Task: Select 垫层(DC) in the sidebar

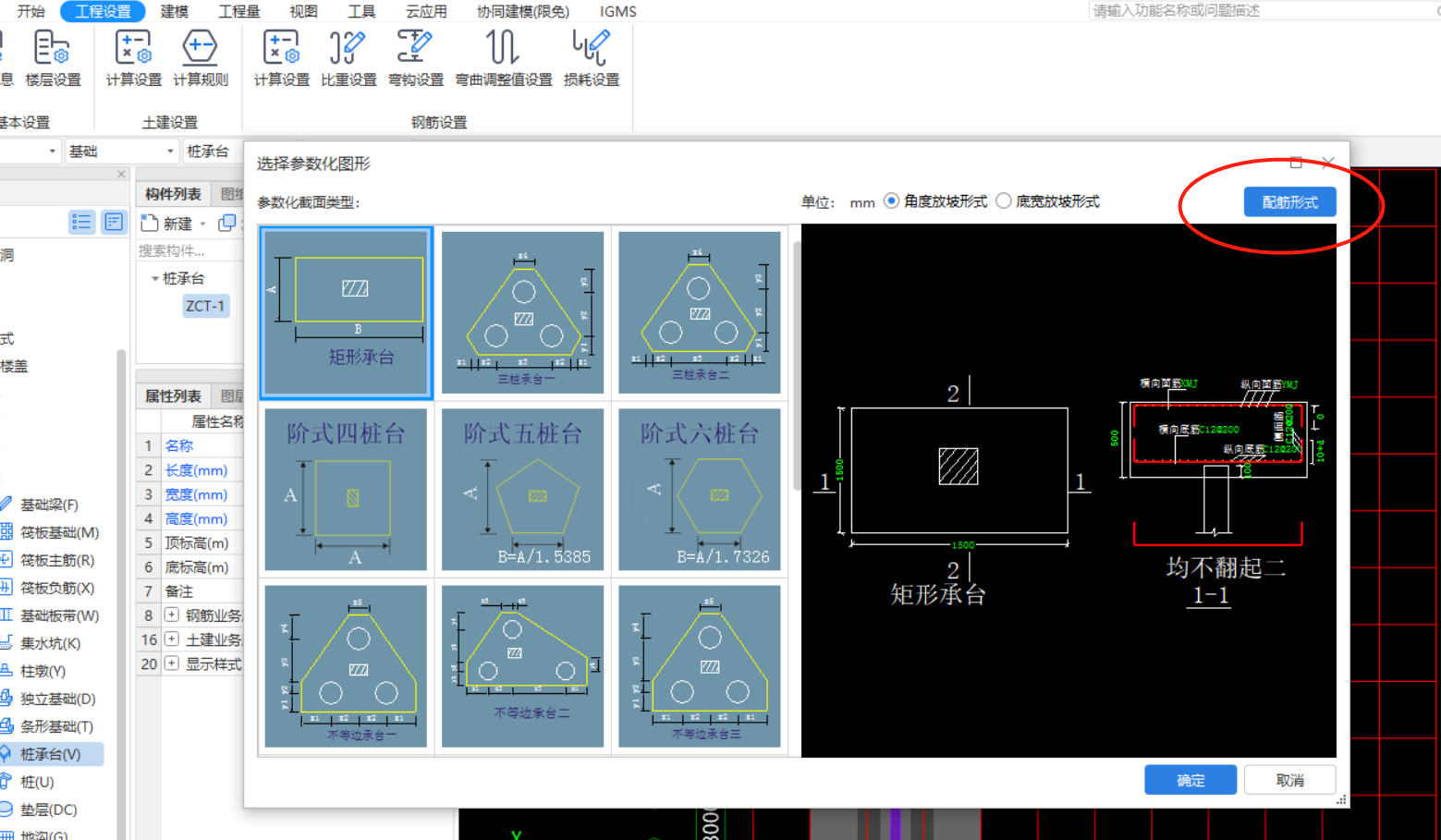Action: [48, 810]
